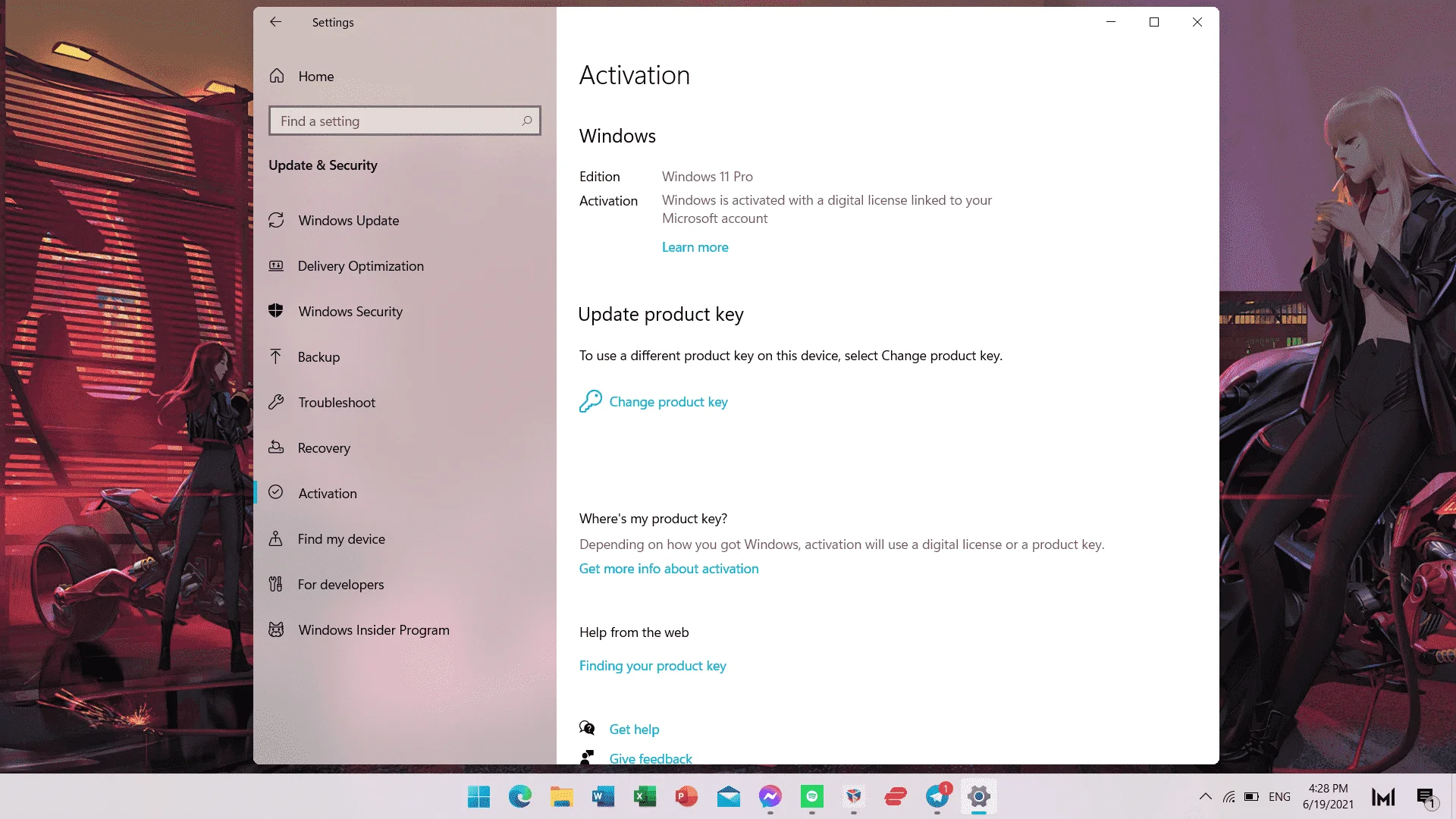Click the Windows Insider Program cat icon
Viewport: 1456px width, 819px height.
pos(276,629)
